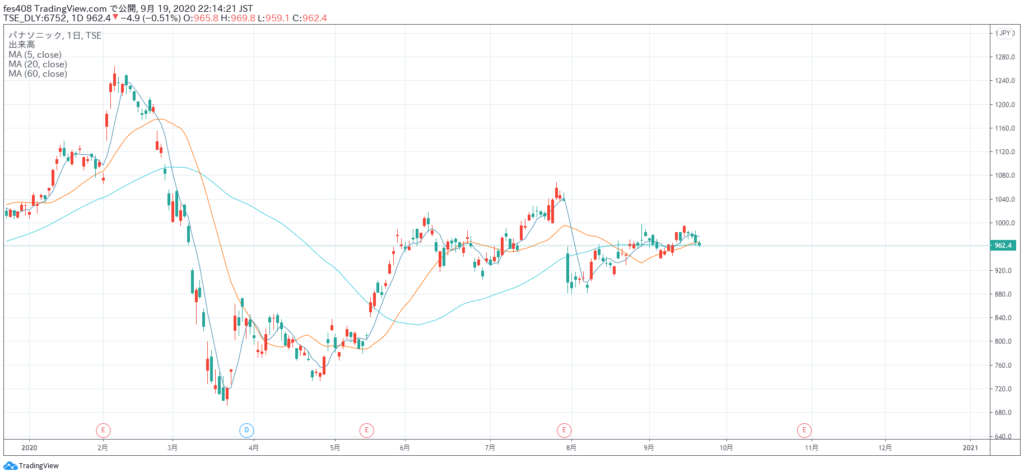Screen dimensions: 1024x476
Task: Click the 8月 label on time axis
Action: click(x=571, y=448)
